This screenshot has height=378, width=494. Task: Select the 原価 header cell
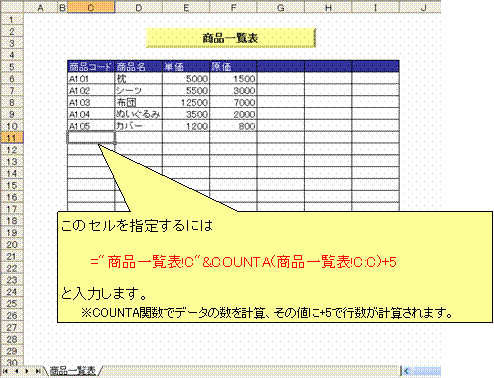(233, 67)
